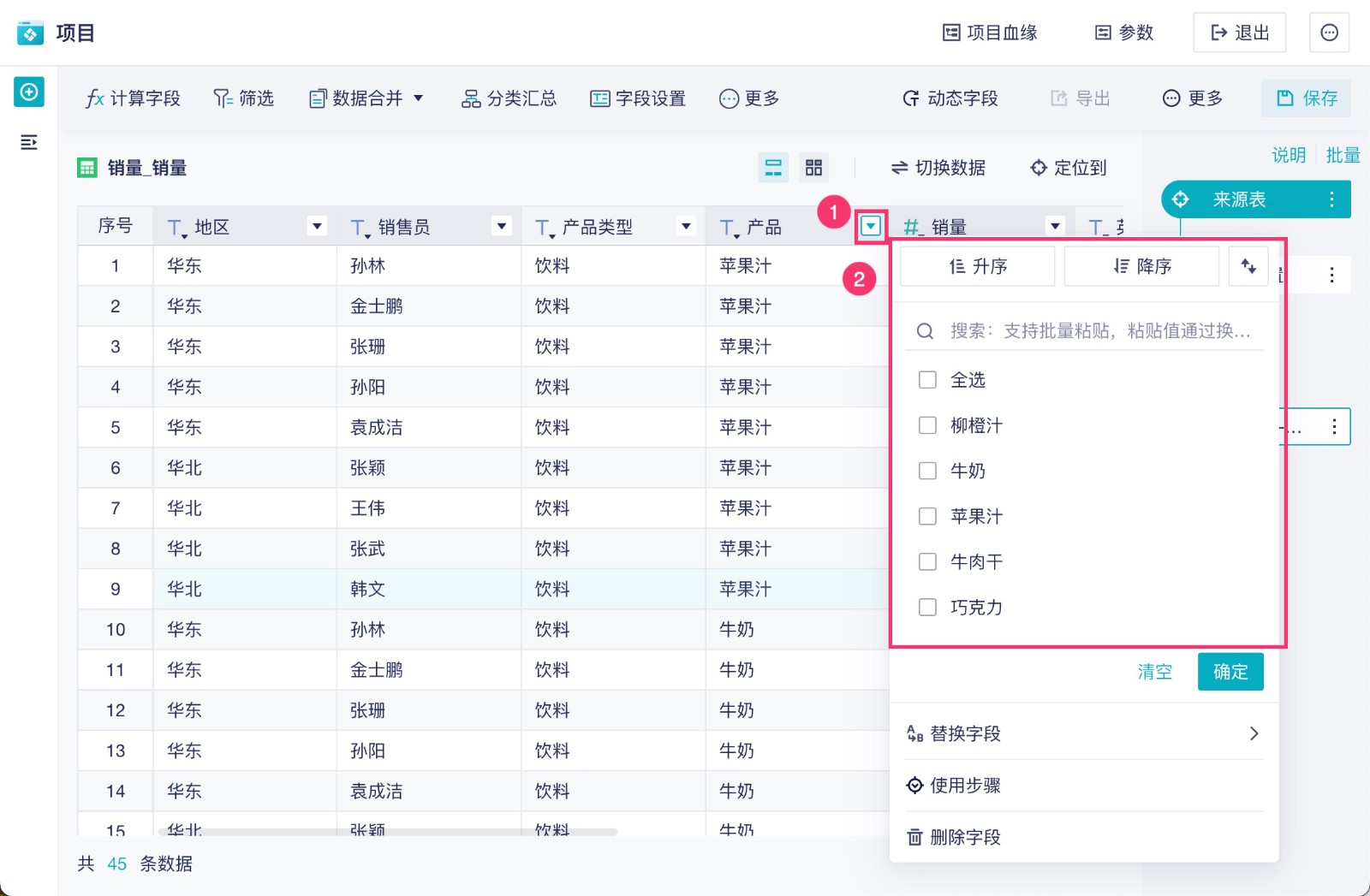The image size is (1370, 896).
Task: Open 分类汇总 grouping summary
Action: click(x=509, y=98)
